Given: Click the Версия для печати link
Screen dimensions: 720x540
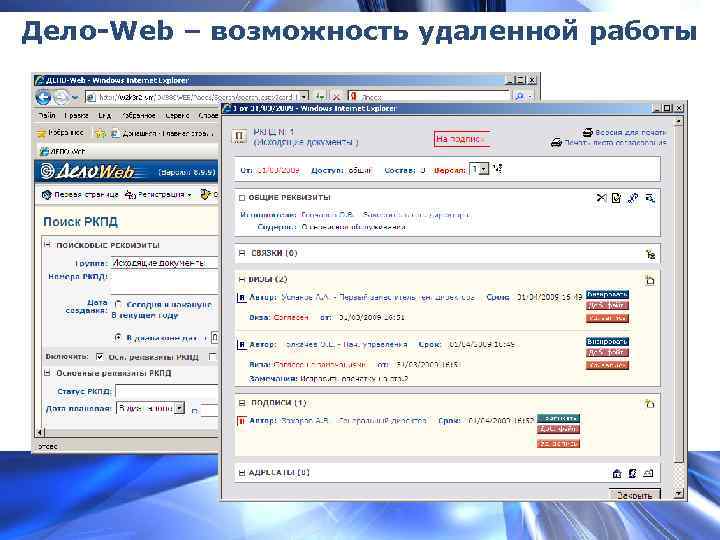Looking at the screenshot, I should click(630, 132).
